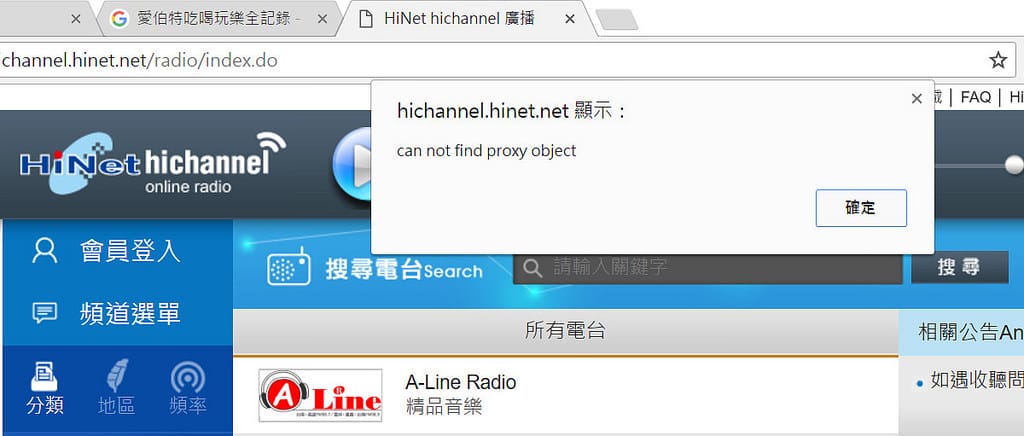Screen dimensions: 1024x436
Task: Close the leftmost partially visible tab
Action: (x=76, y=20)
